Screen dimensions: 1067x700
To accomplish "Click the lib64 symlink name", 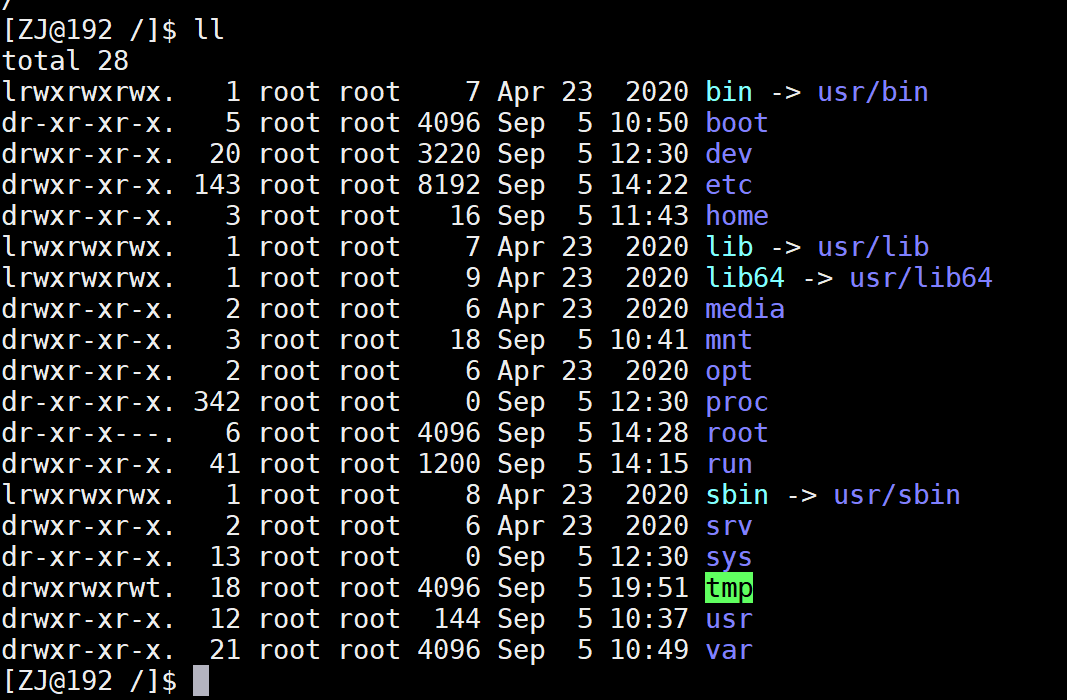I will pyautogui.click(x=745, y=278).
